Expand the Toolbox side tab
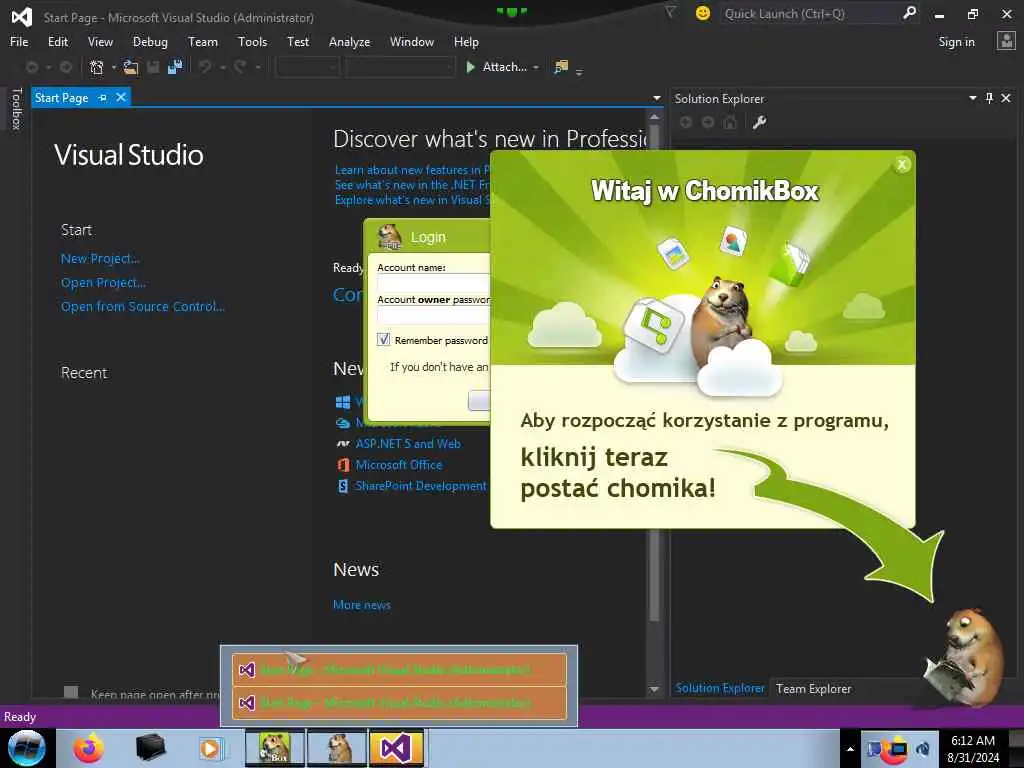This screenshot has width=1024, height=768. pyautogui.click(x=17, y=109)
